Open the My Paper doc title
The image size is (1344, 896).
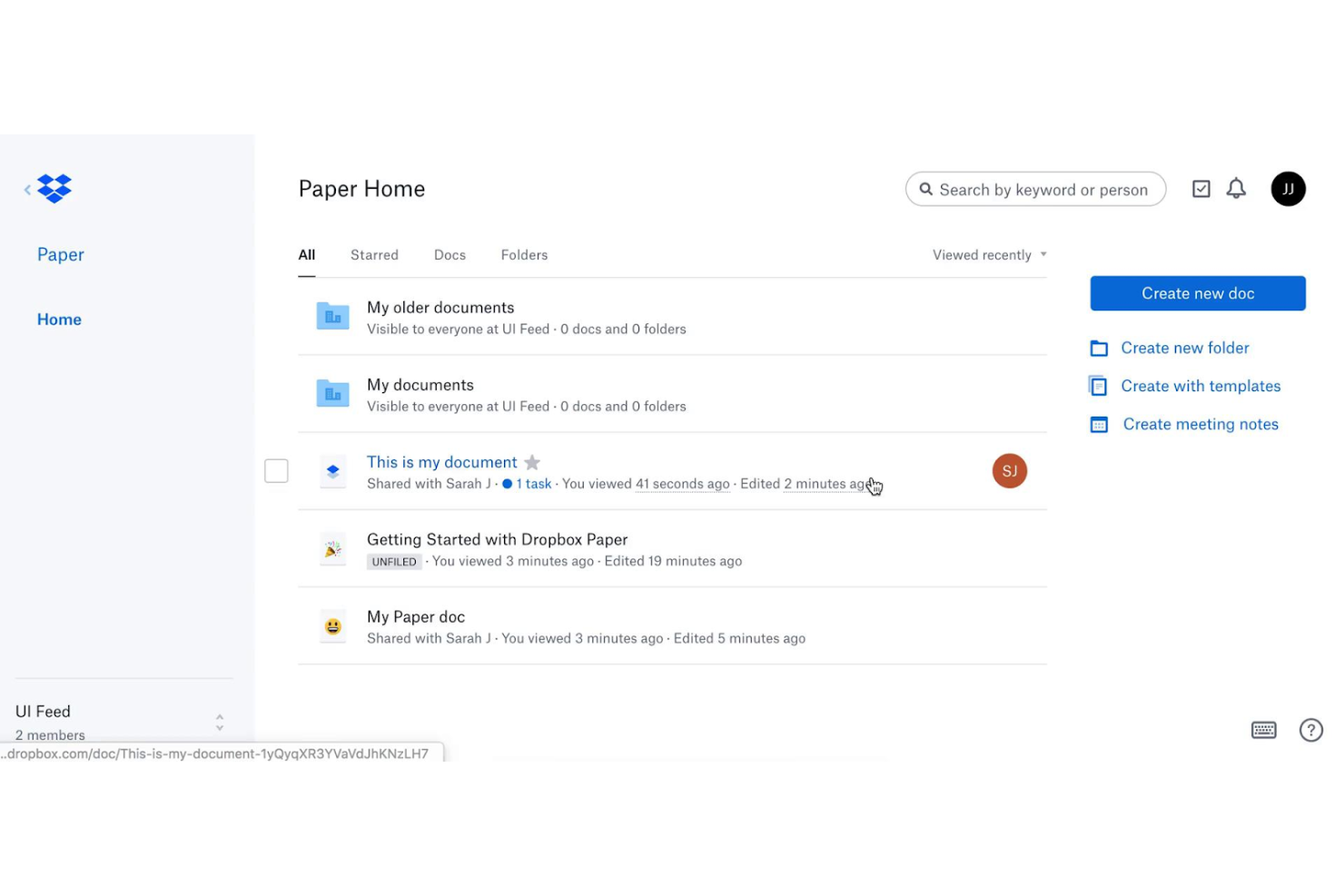415,617
